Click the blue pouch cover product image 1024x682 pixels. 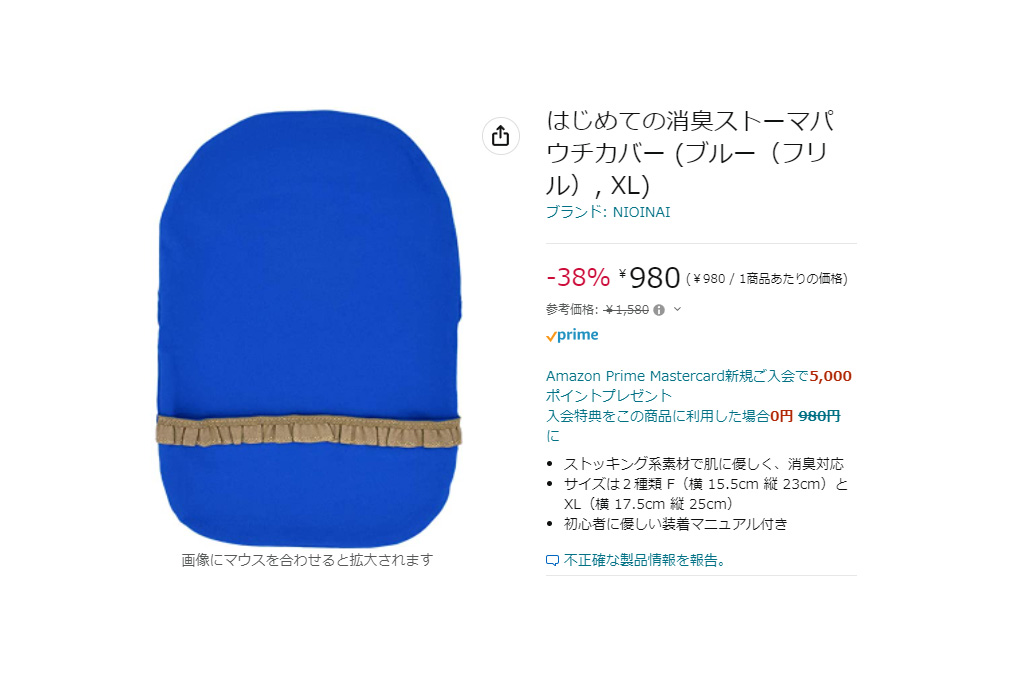[x=309, y=329]
